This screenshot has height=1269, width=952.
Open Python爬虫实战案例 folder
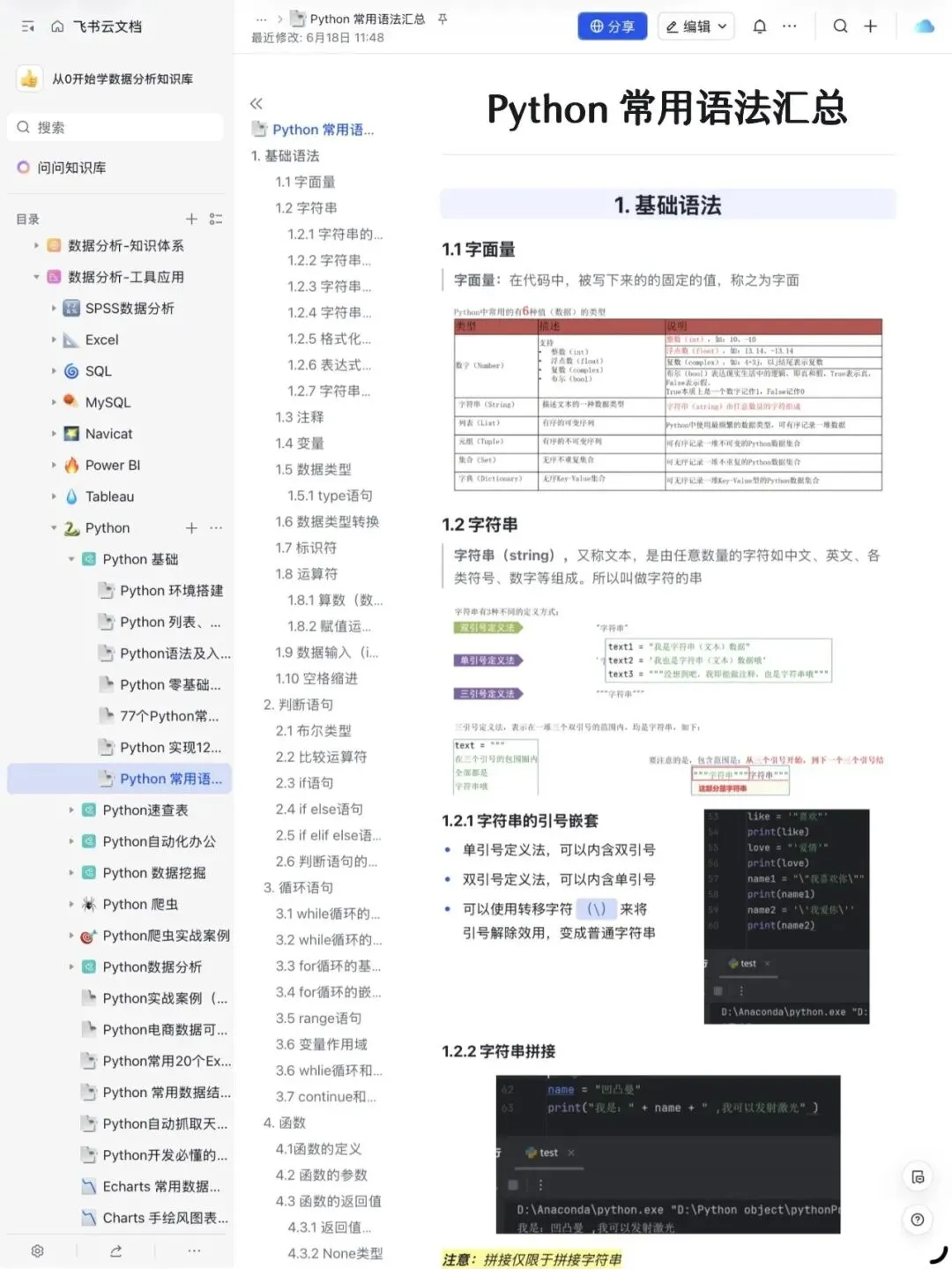[x=166, y=935]
